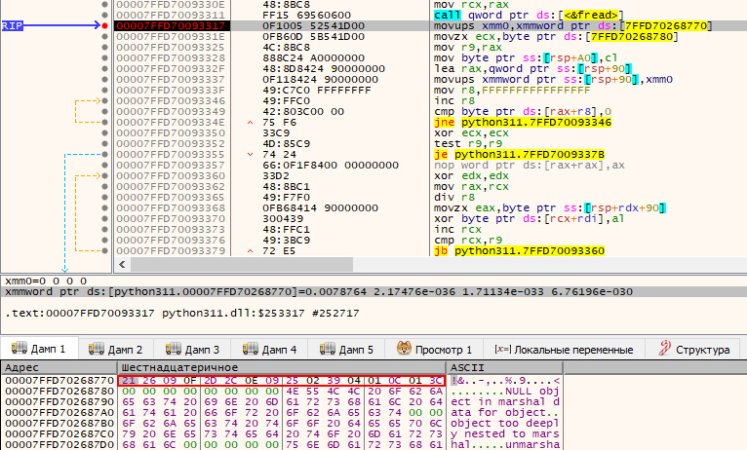Click the Локальные переменные [x=] icon
The height and width of the screenshot is (450, 747).
click(x=502, y=349)
